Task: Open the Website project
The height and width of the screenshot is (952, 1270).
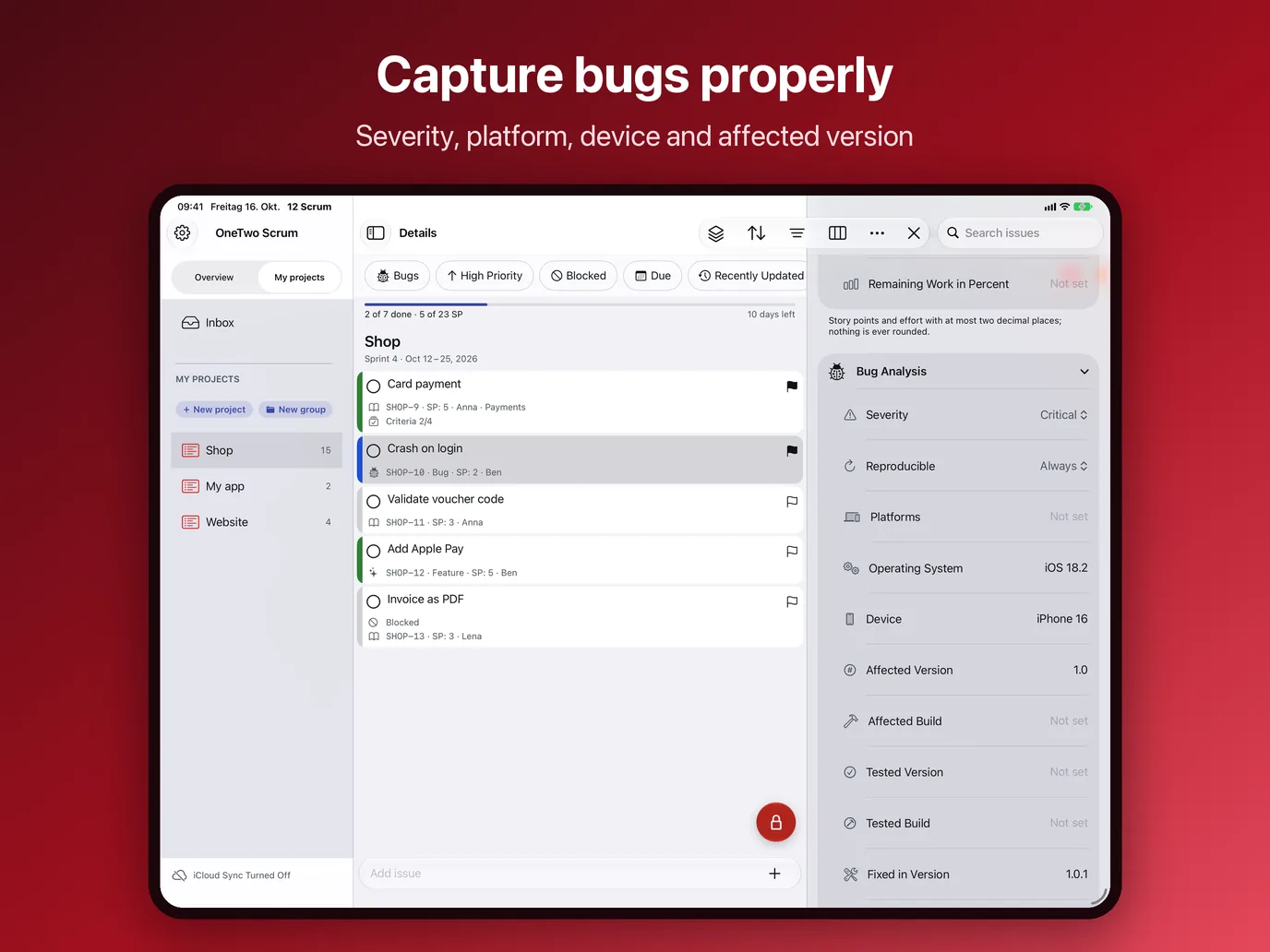Action: click(257, 522)
